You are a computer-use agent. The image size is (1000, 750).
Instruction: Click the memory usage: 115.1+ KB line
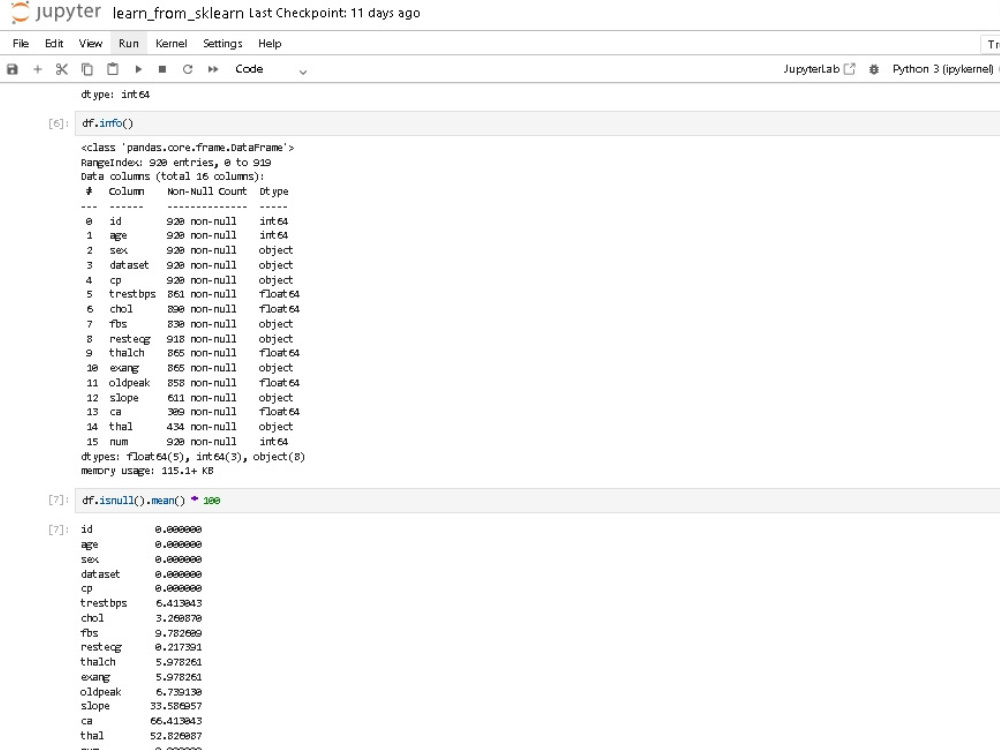(x=147, y=471)
